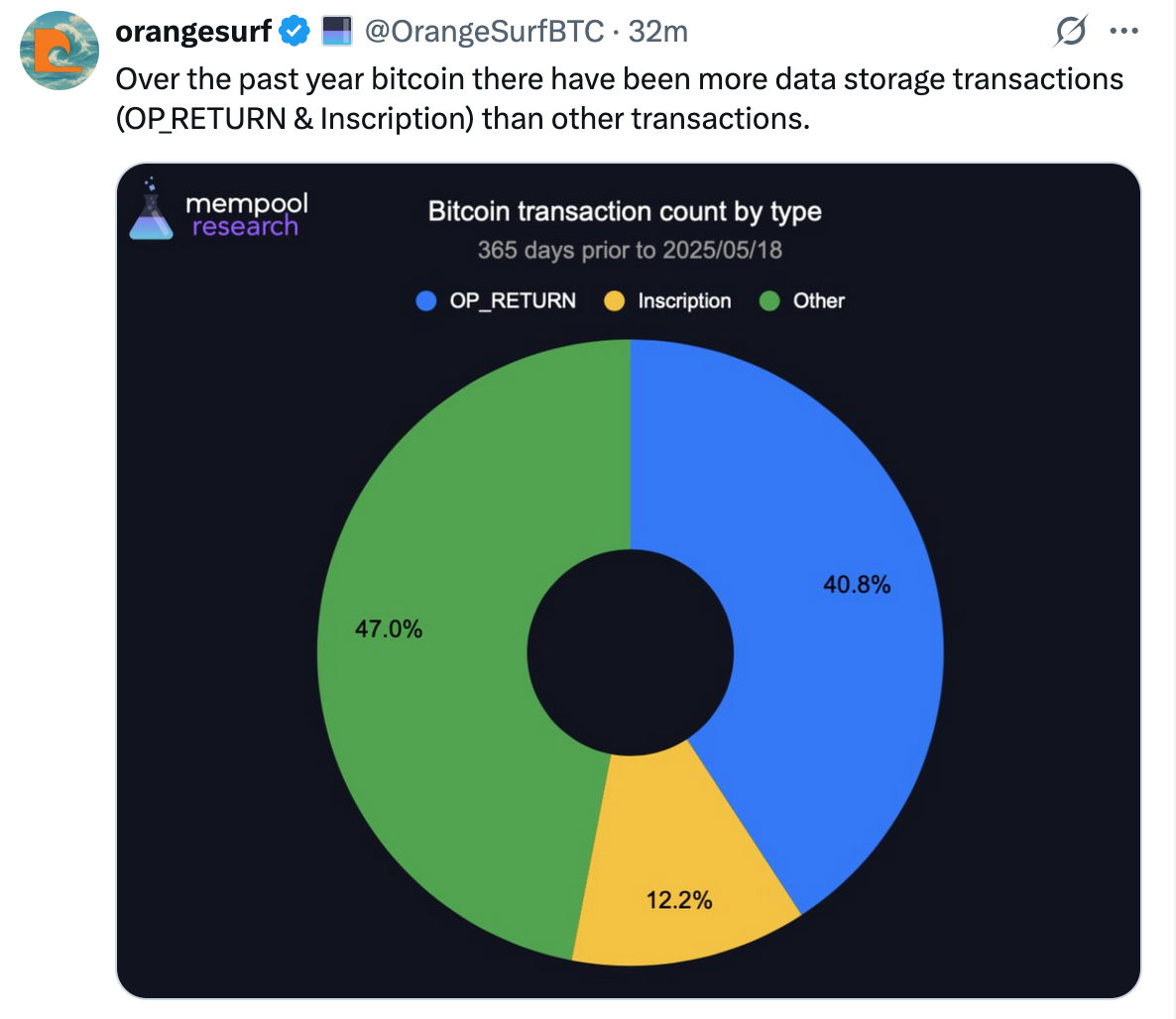Click the yellow Inscription legend dot
Screen dimensions: 1176x1019
point(614,300)
